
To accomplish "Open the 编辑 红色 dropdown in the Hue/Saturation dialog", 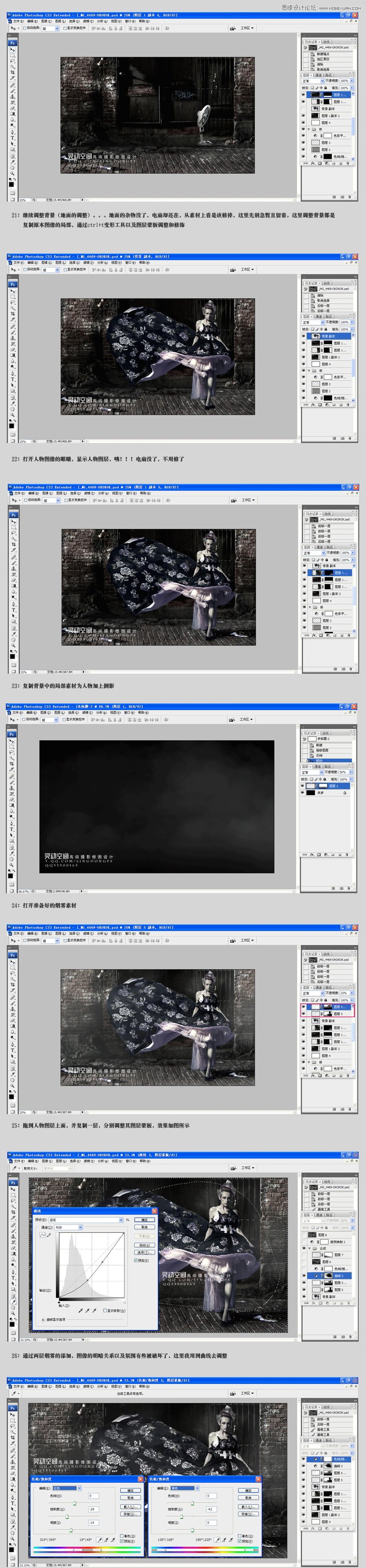I will point(67,1488).
